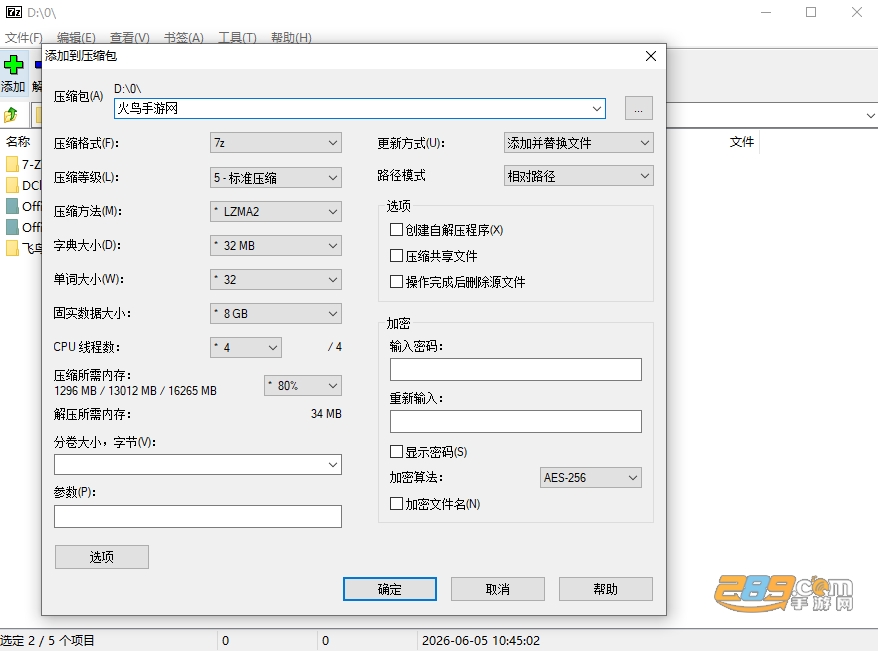Click the green plus Add icon

[x=13, y=65]
